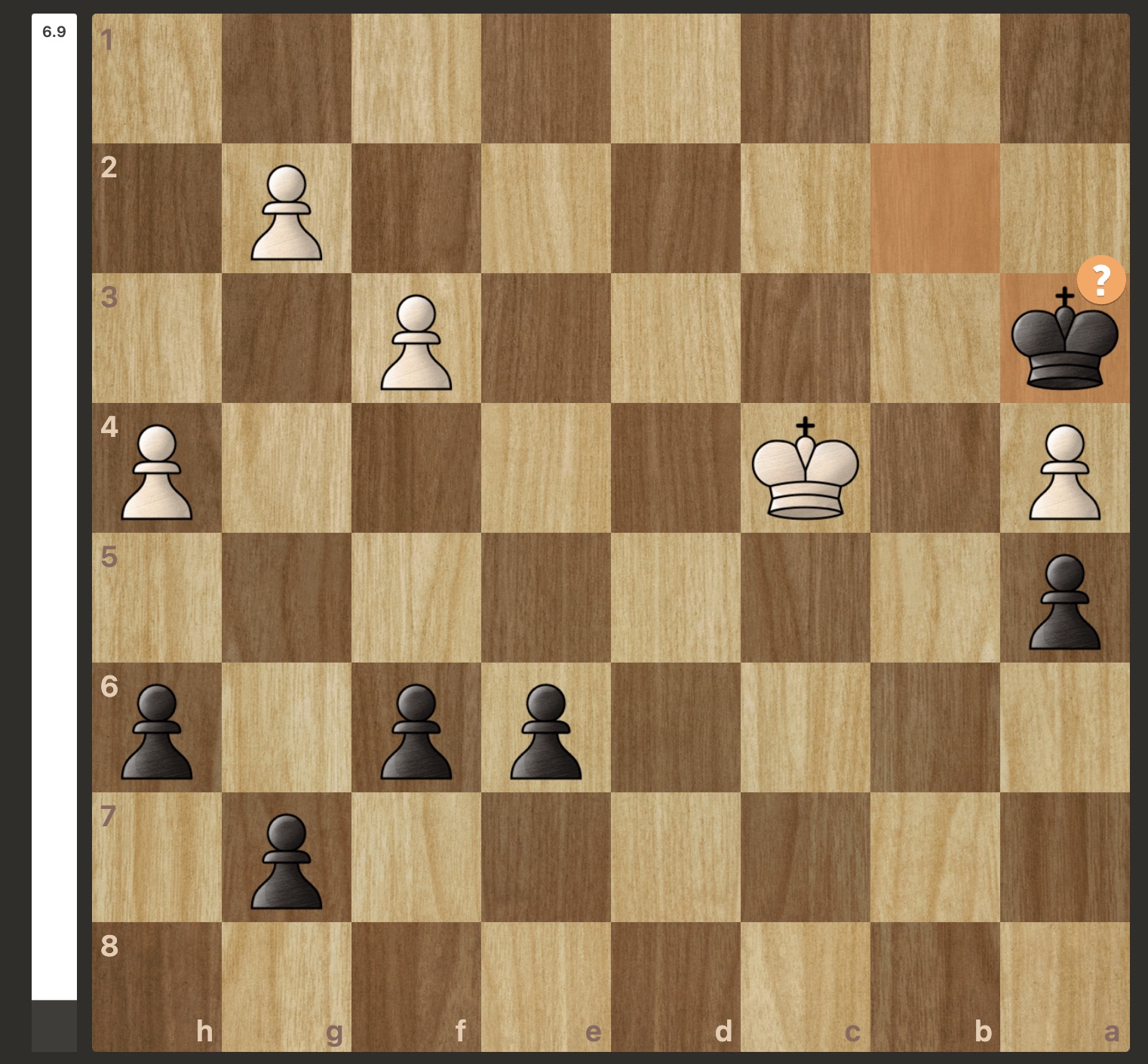Screen dimensions: 1148x1064
Task: Click the empty c5 square
Action: tap(806, 598)
